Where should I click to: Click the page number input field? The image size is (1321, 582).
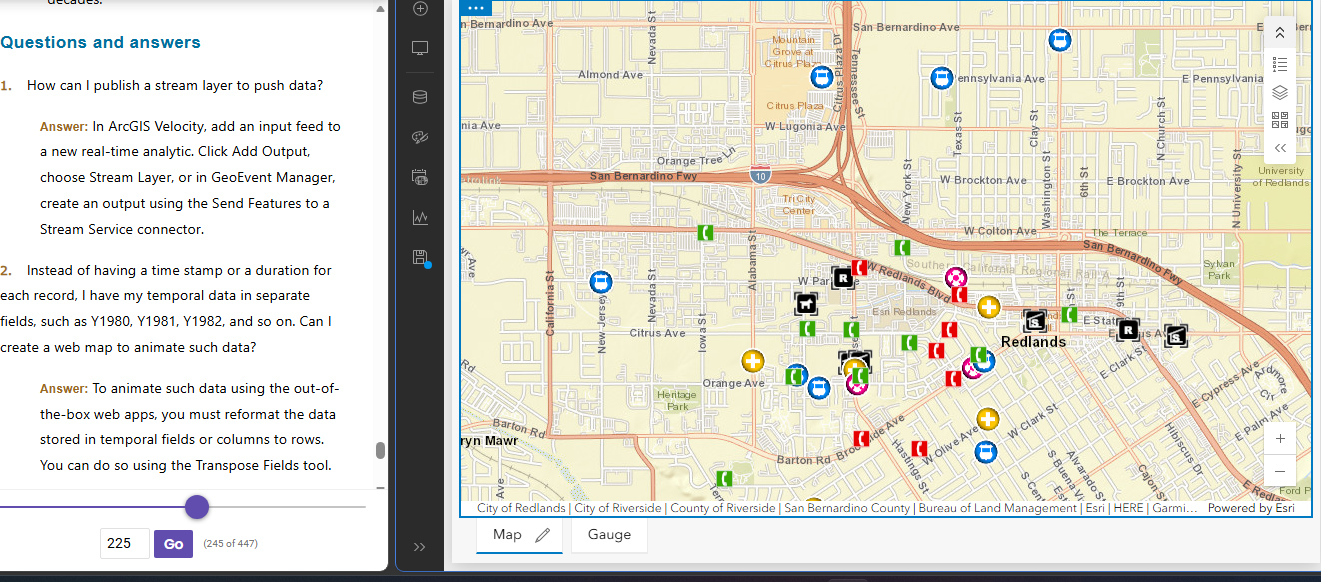tap(125, 543)
